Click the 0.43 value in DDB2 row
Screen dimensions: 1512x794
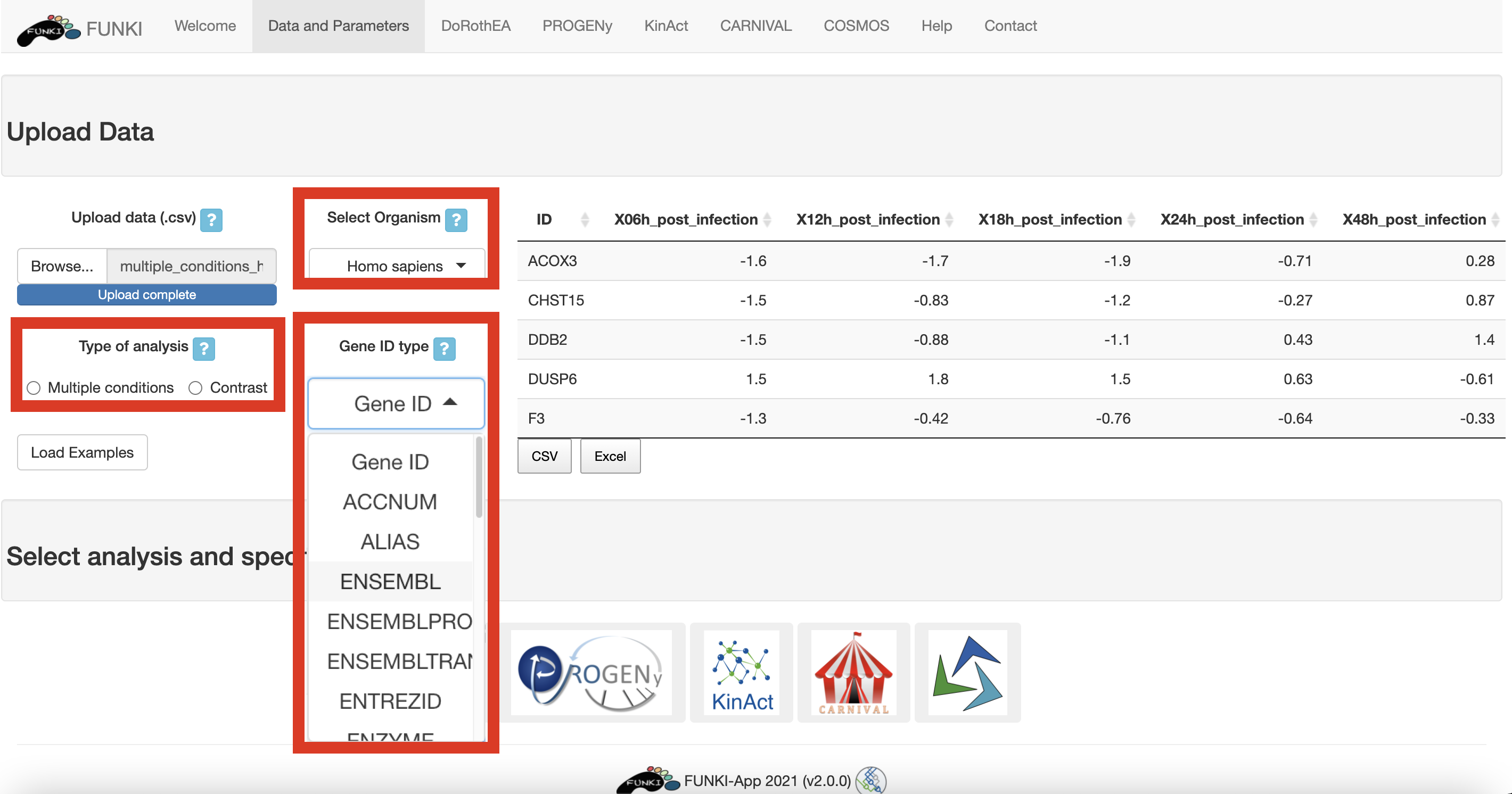tap(1298, 340)
